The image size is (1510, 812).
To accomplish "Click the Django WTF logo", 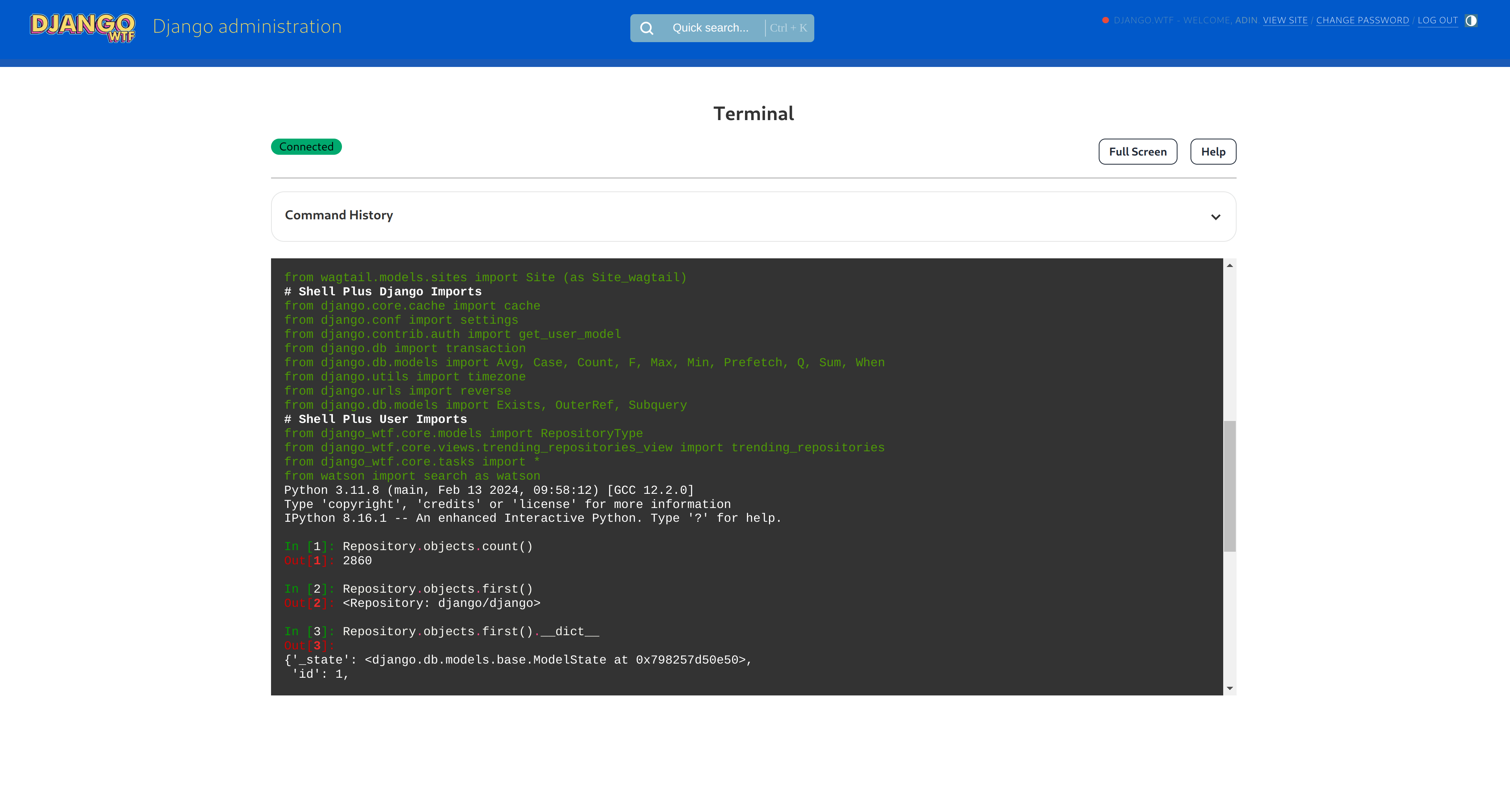I will pyautogui.click(x=83, y=27).
